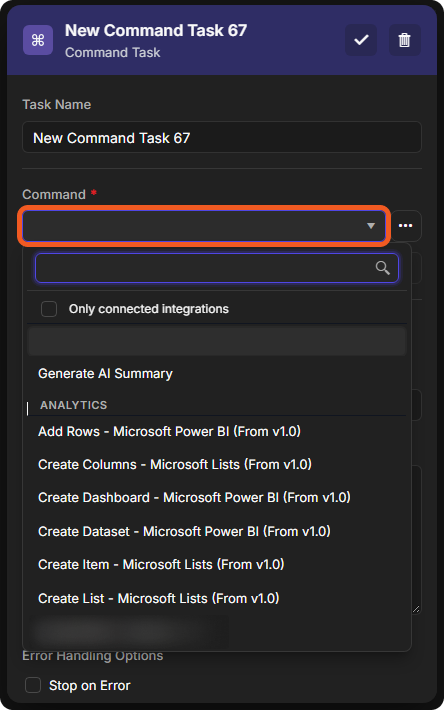Click the command search input field
Viewport: 444px width, 710px height.
point(217,268)
